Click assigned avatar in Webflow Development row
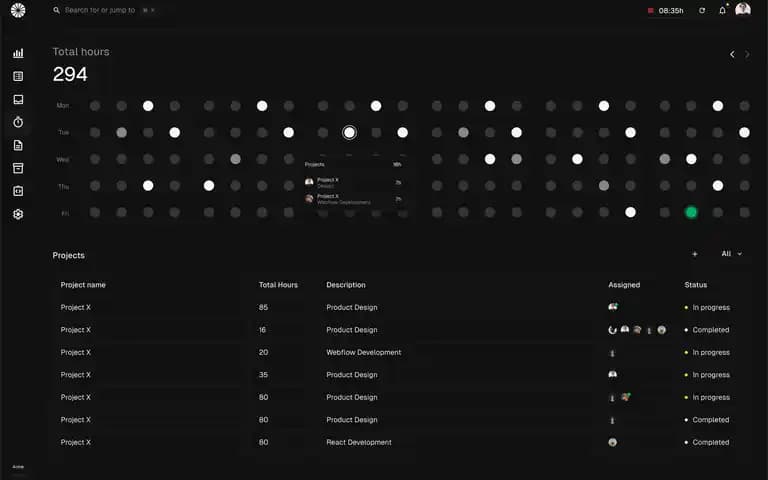This screenshot has width=768, height=480. point(612,353)
